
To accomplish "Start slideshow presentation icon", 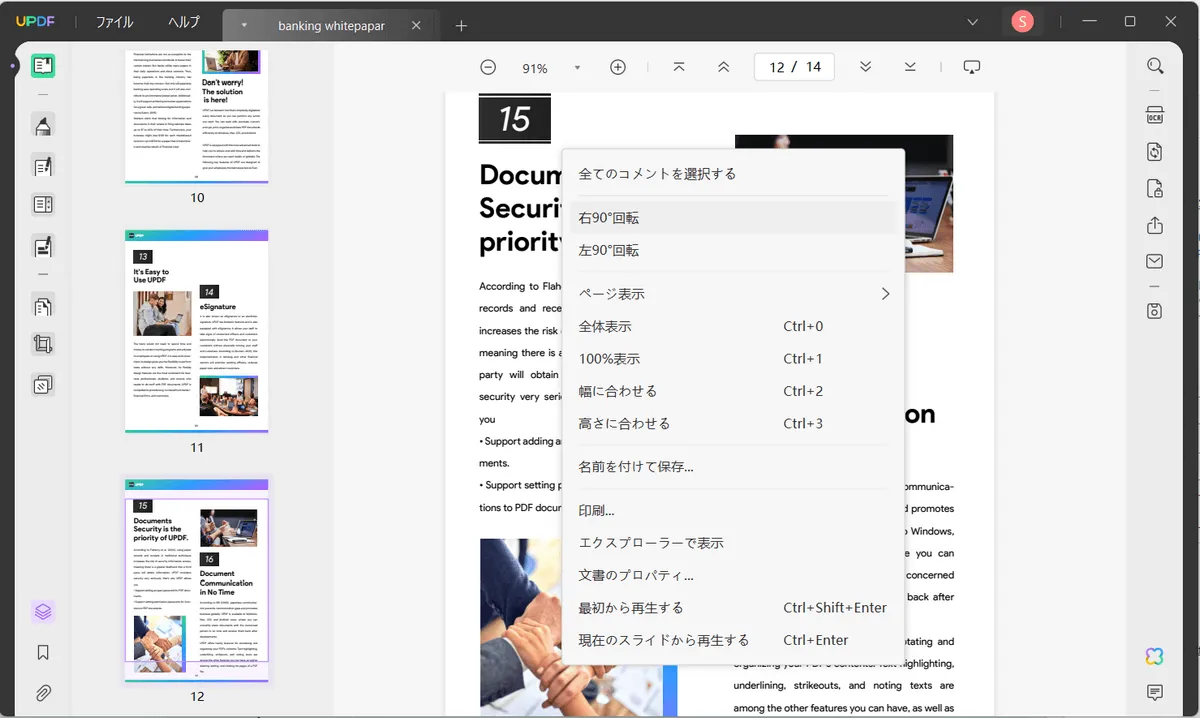I will coord(972,67).
